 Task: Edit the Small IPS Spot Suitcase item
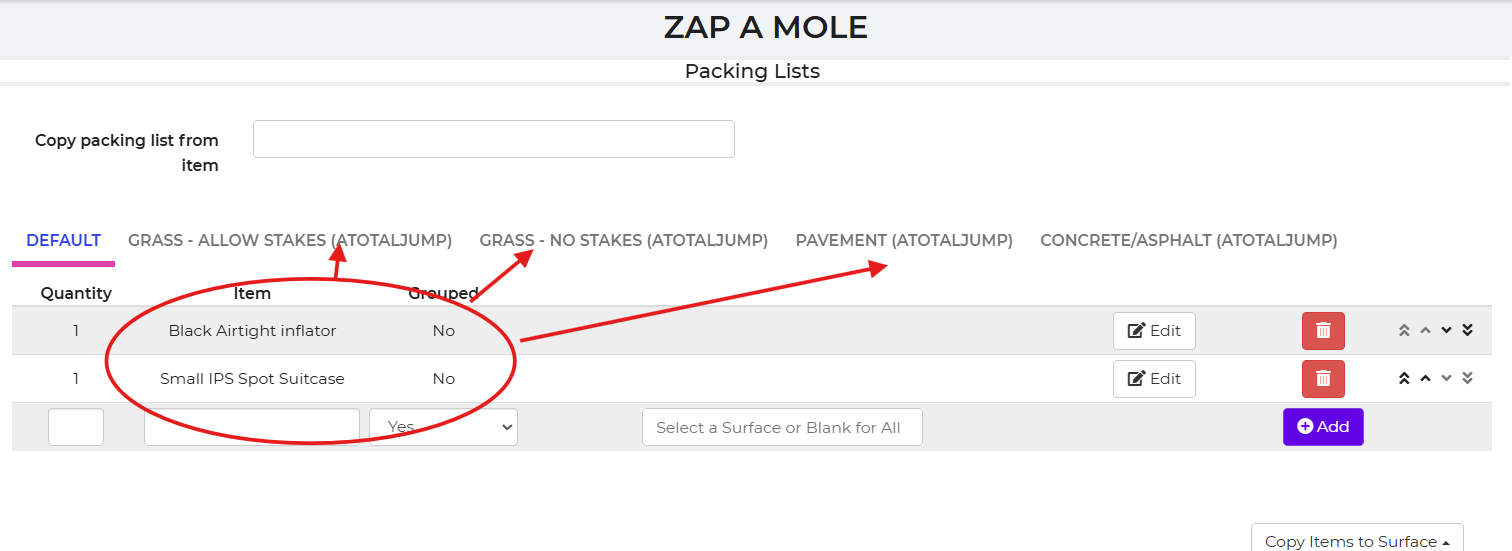click(x=1154, y=379)
